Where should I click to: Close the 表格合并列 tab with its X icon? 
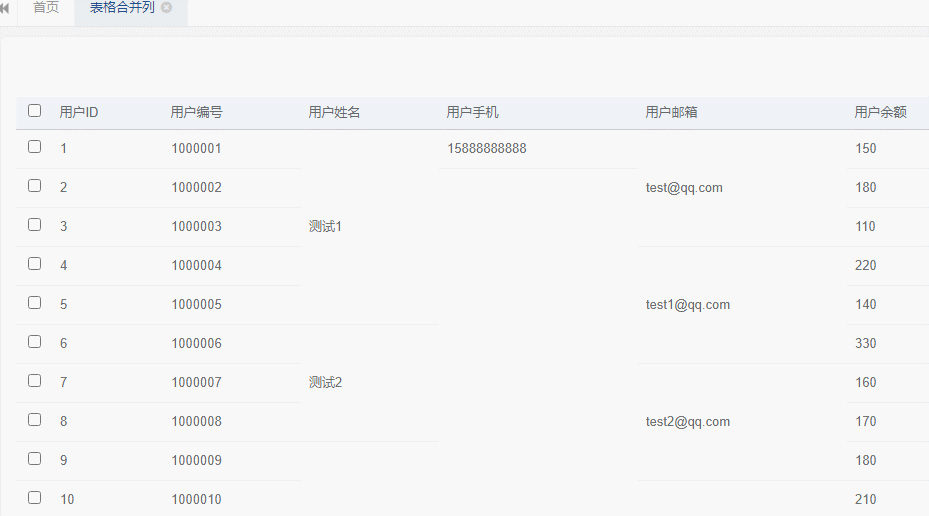(x=166, y=8)
